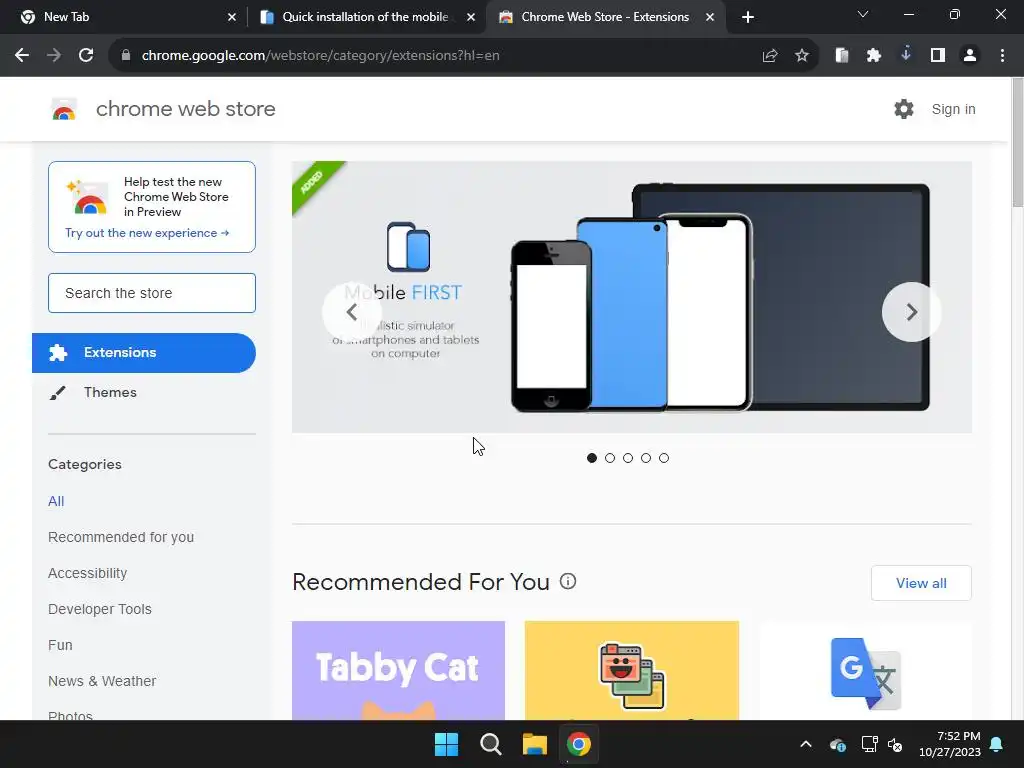Open Windows Search from taskbar
1024x768 pixels.
click(490, 744)
